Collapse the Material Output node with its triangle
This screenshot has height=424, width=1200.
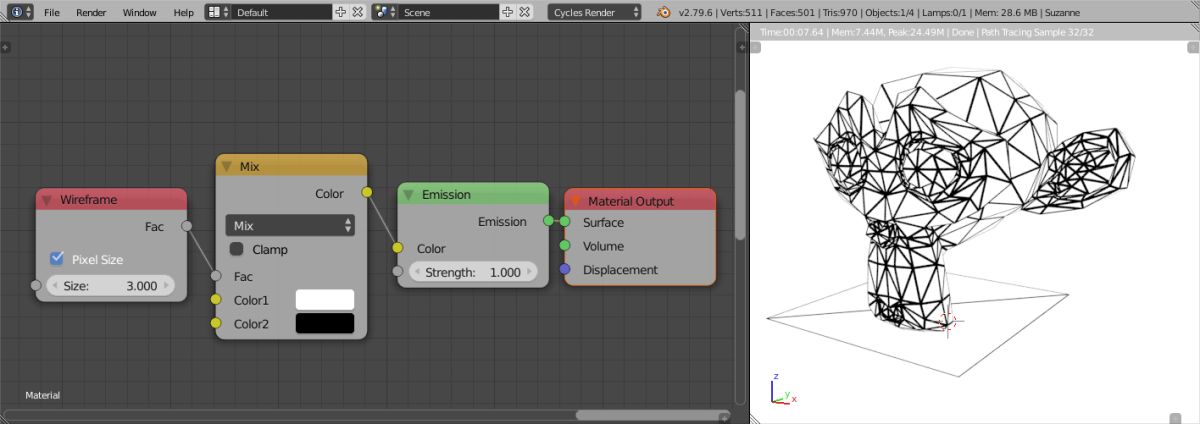(x=575, y=201)
